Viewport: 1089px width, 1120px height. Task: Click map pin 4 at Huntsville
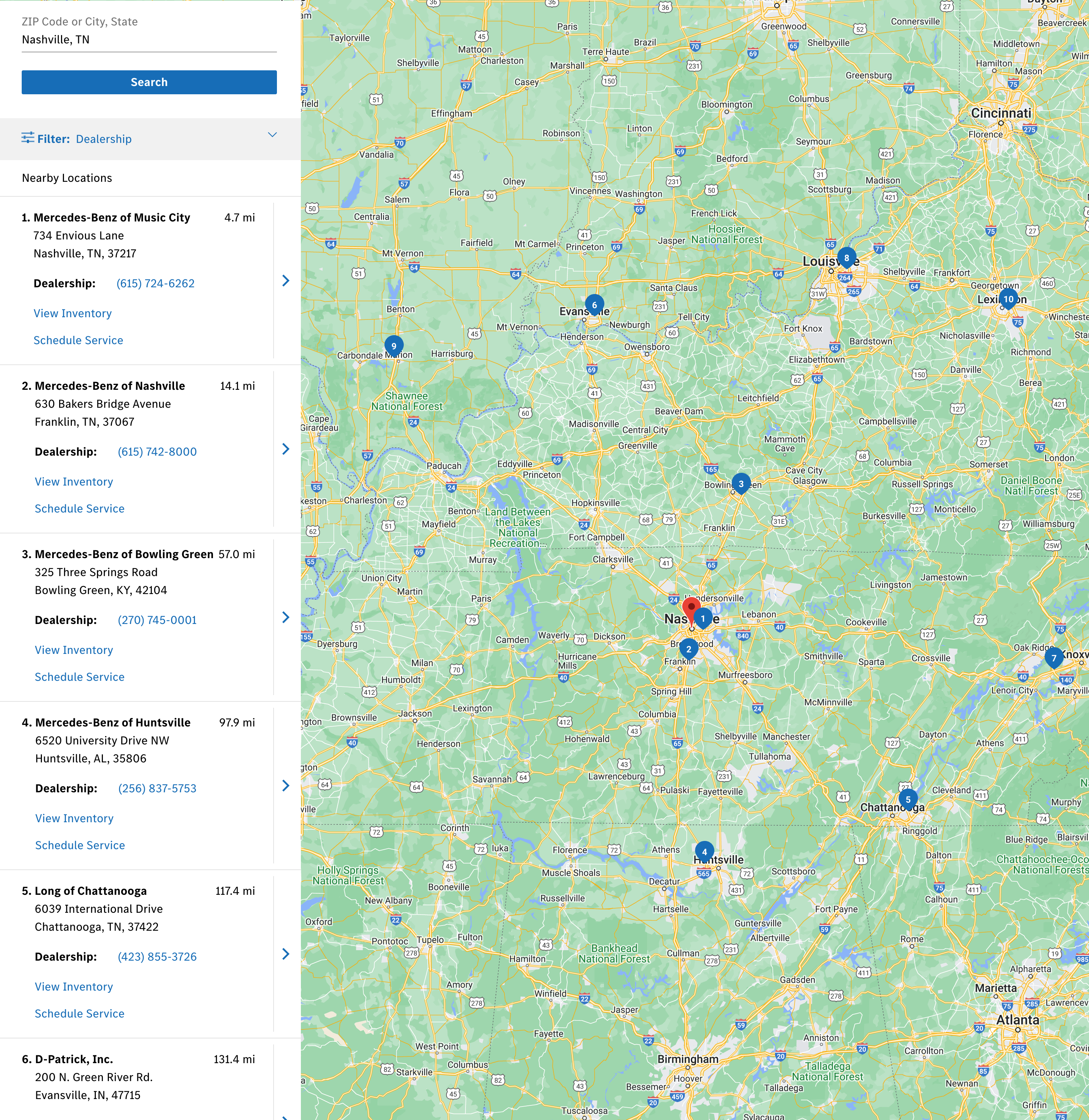(x=704, y=851)
